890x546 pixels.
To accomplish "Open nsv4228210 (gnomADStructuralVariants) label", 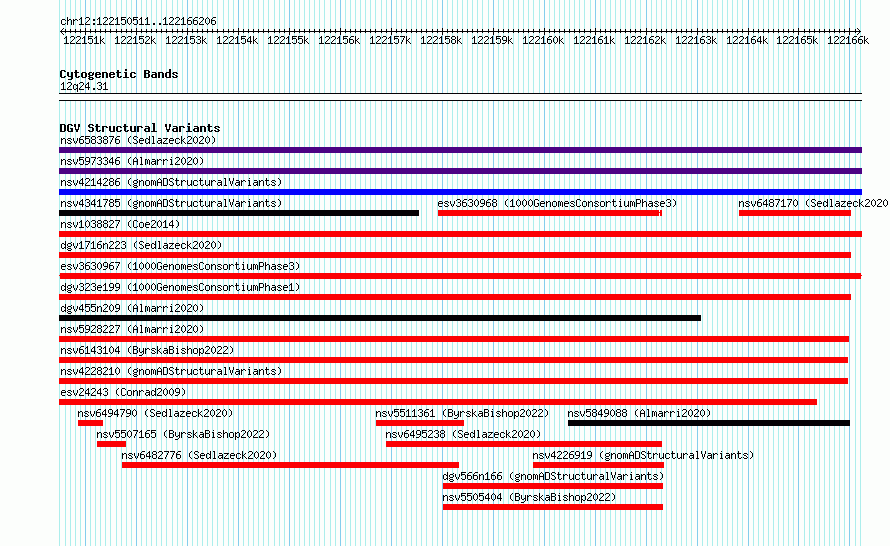I will [x=171, y=371].
